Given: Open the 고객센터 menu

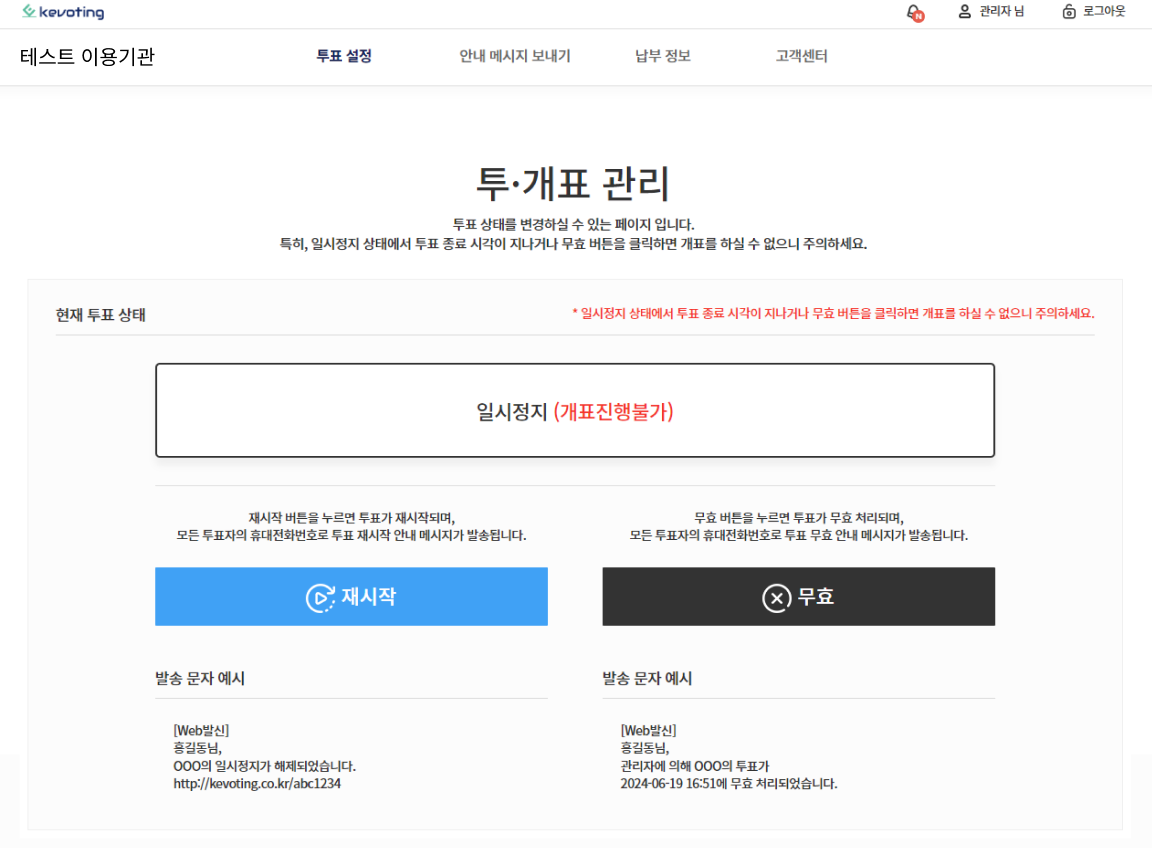Looking at the screenshot, I should click(801, 56).
